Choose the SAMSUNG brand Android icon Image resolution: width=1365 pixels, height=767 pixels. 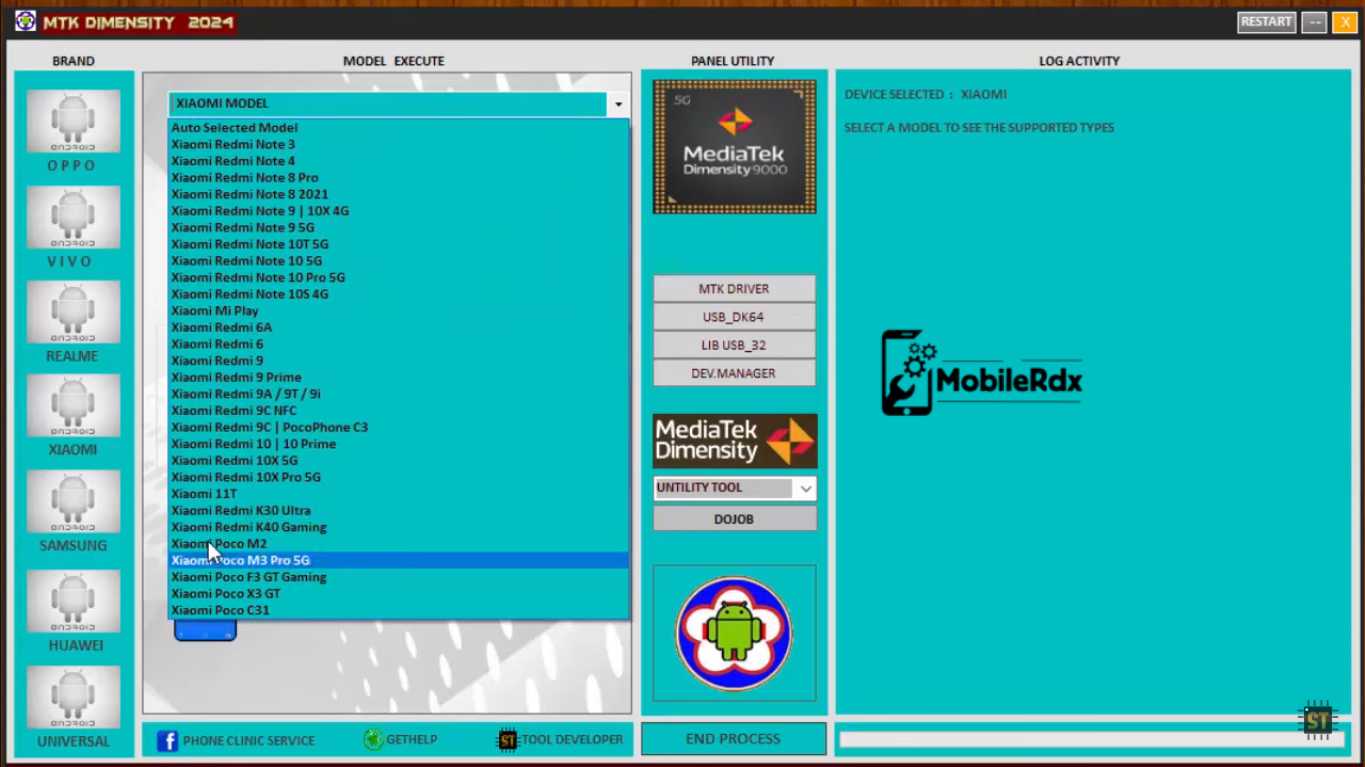[73, 502]
